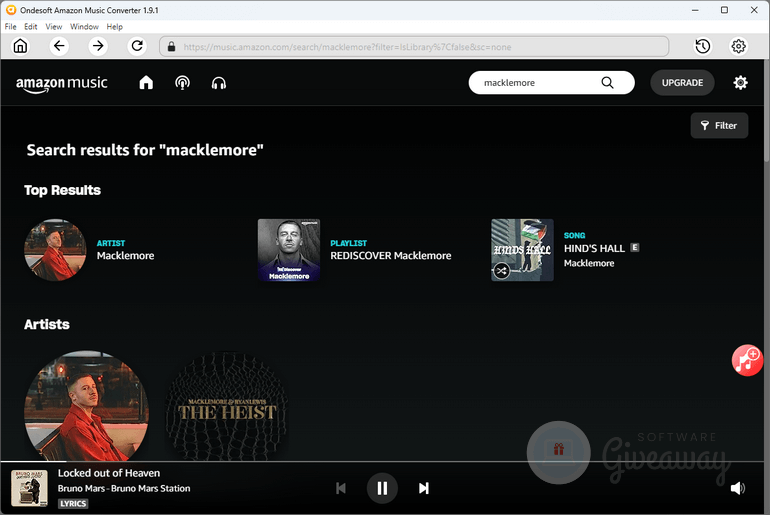Click the UPGRADE button
770x515 pixels.
[x=682, y=82]
